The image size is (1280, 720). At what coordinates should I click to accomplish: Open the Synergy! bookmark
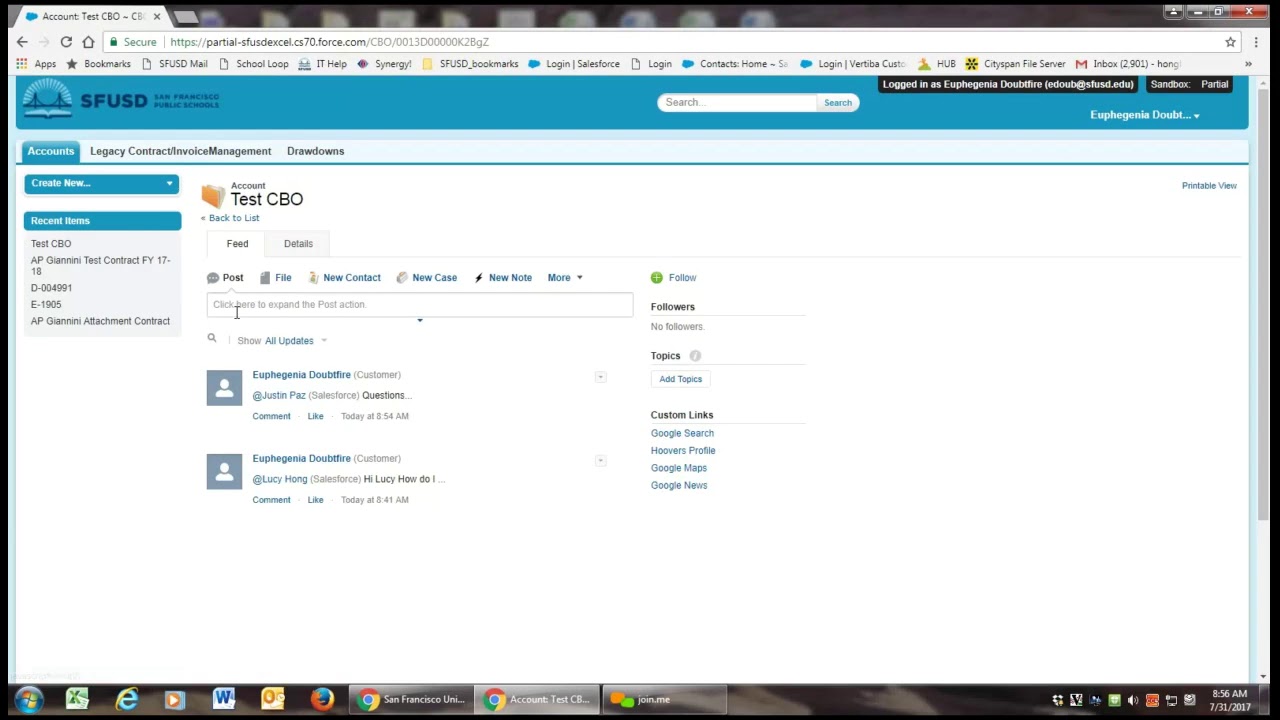click(384, 64)
